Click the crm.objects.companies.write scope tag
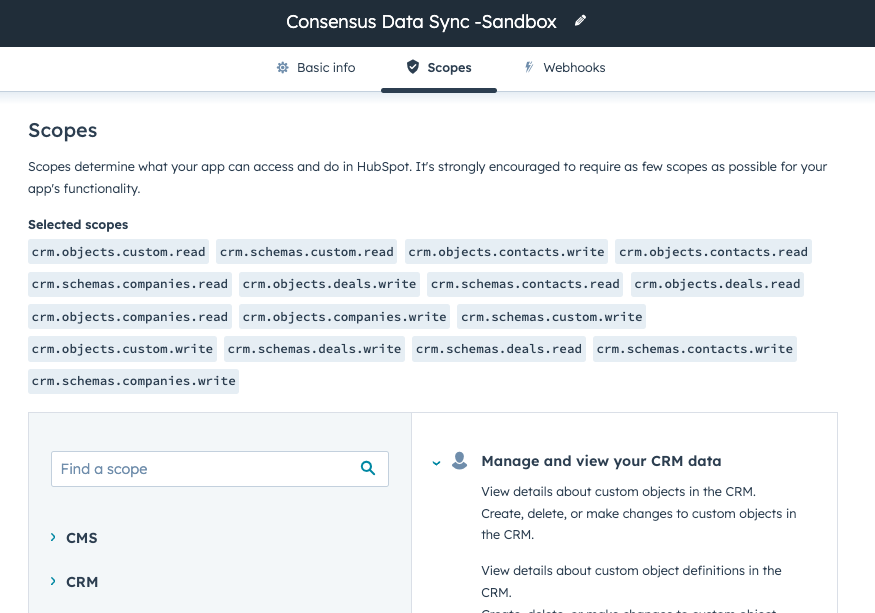Viewport: 875px width, 613px height. point(344,317)
